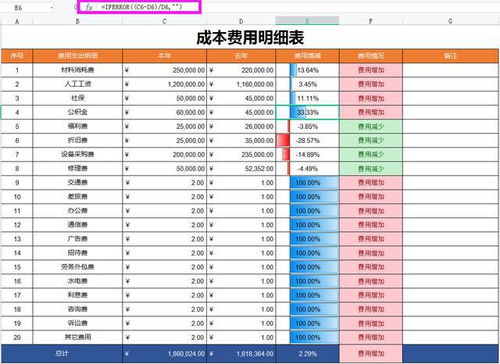Click the 费用支出明细 header cell
The width and height of the screenshot is (500, 364).
click(78, 56)
